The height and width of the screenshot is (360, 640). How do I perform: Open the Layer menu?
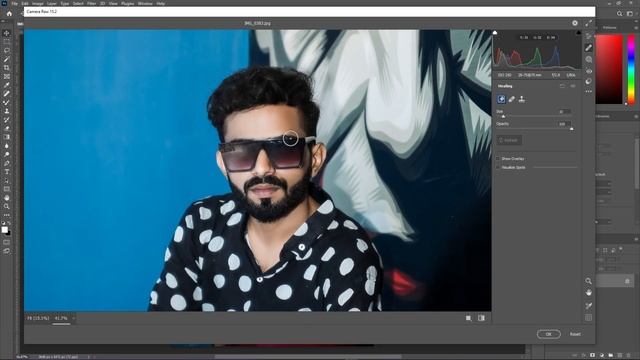pos(52,3)
